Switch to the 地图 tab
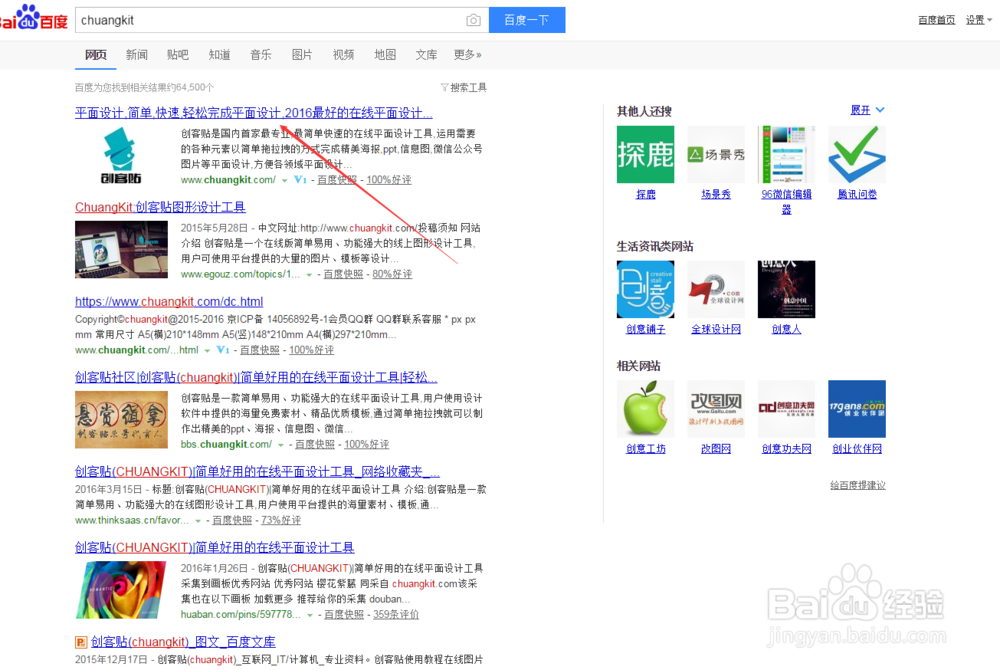The image size is (1000, 670). click(385, 55)
